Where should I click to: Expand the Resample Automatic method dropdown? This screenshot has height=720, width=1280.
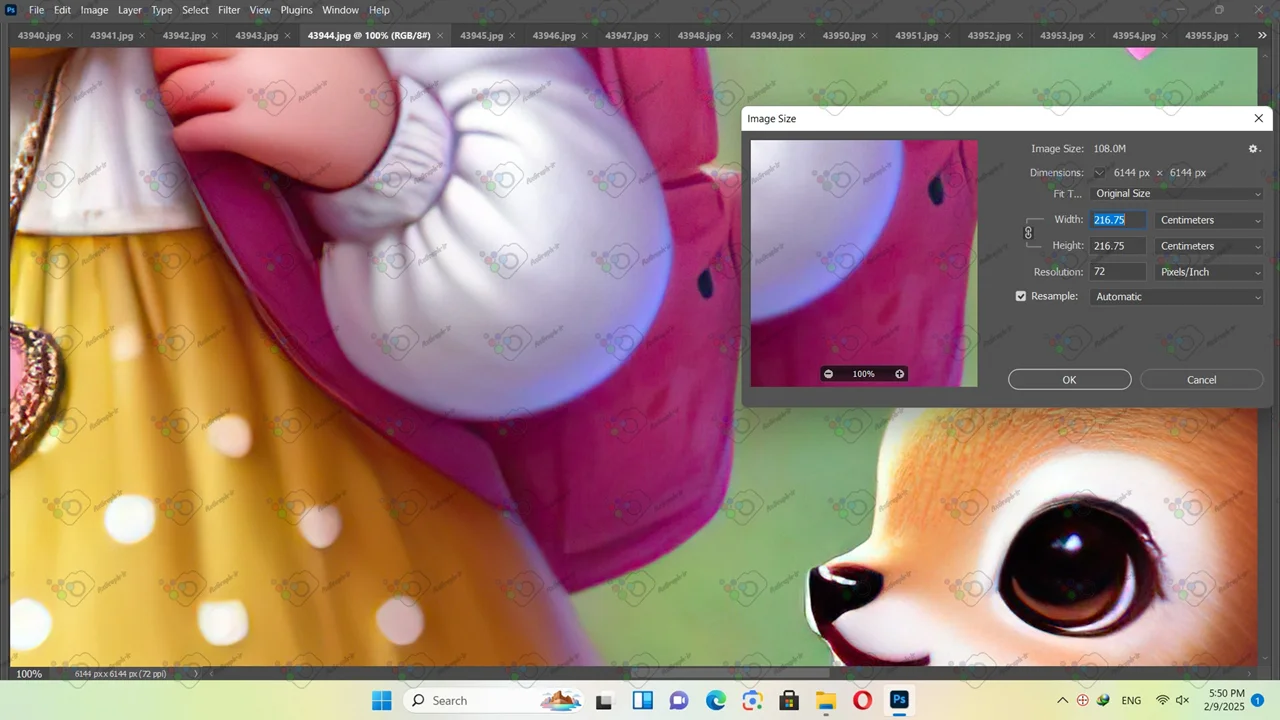tap(1177, 297)
